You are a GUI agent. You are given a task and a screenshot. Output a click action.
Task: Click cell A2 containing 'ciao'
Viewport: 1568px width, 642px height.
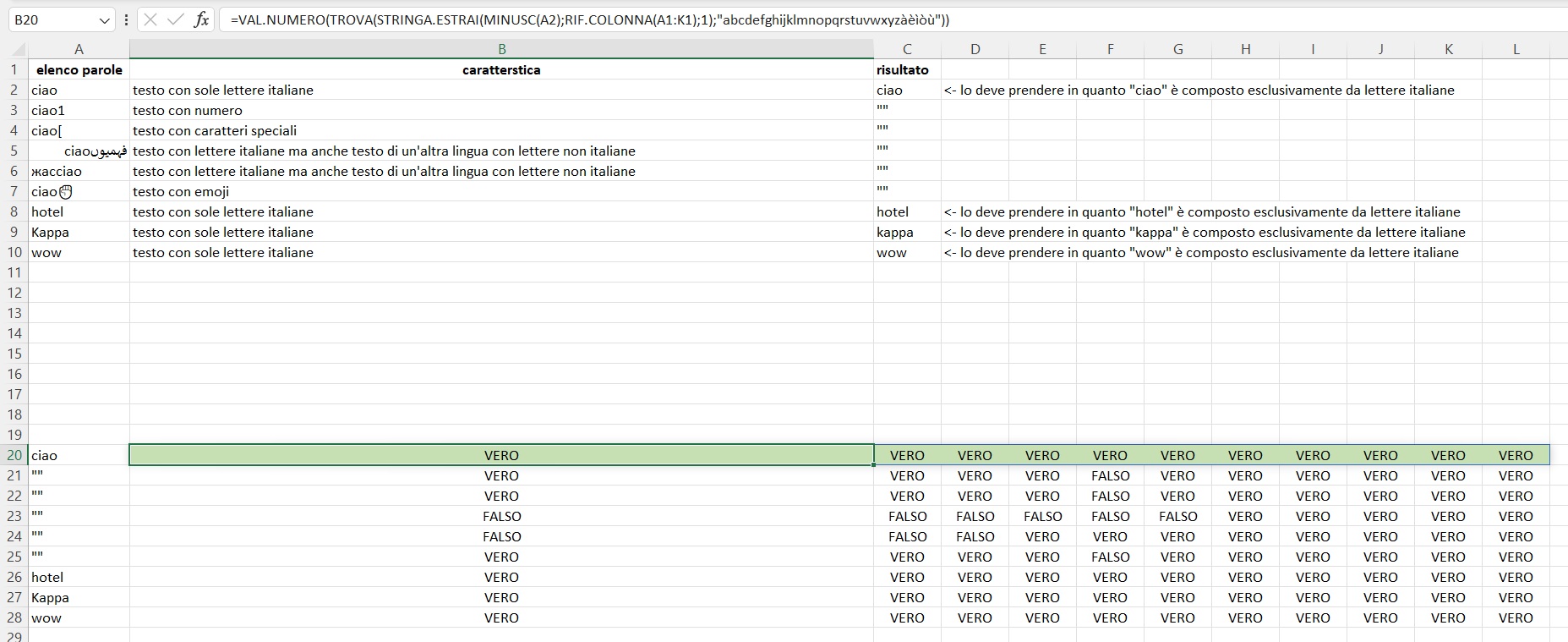[x=79, y=90]
